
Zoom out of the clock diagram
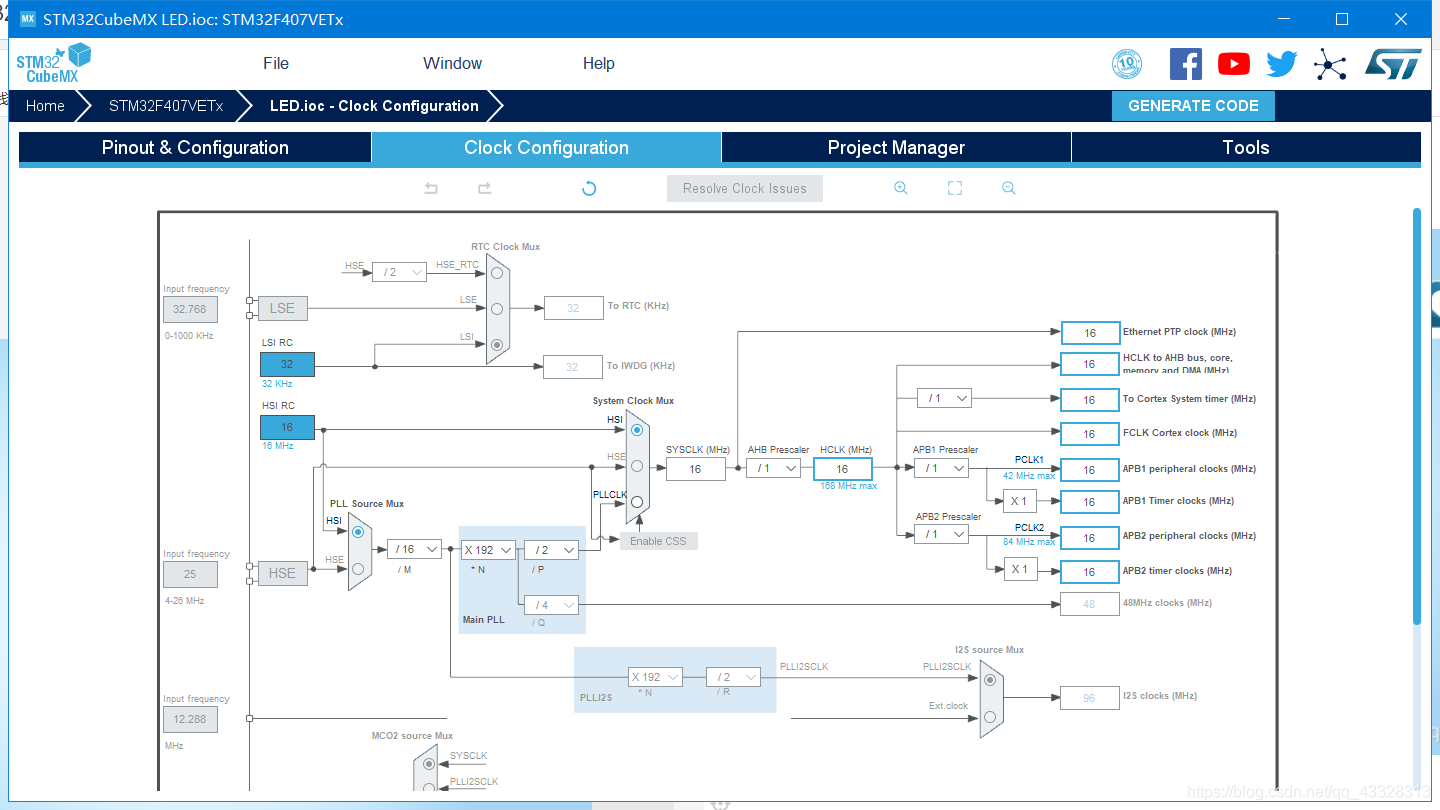[1009, 188]
